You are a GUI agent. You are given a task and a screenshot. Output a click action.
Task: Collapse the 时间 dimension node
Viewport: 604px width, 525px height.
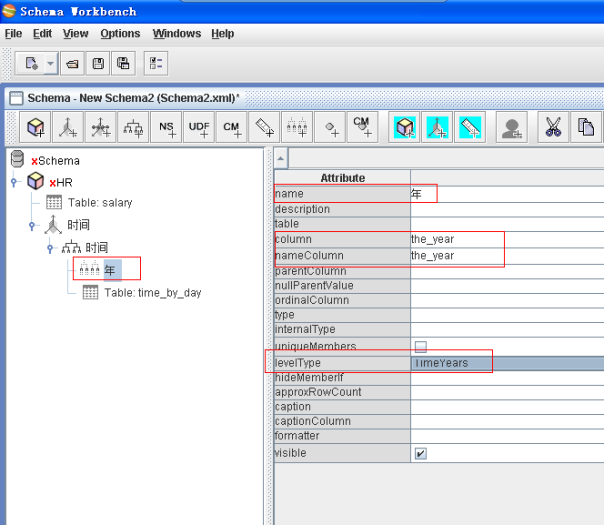[x=32, y=226]
